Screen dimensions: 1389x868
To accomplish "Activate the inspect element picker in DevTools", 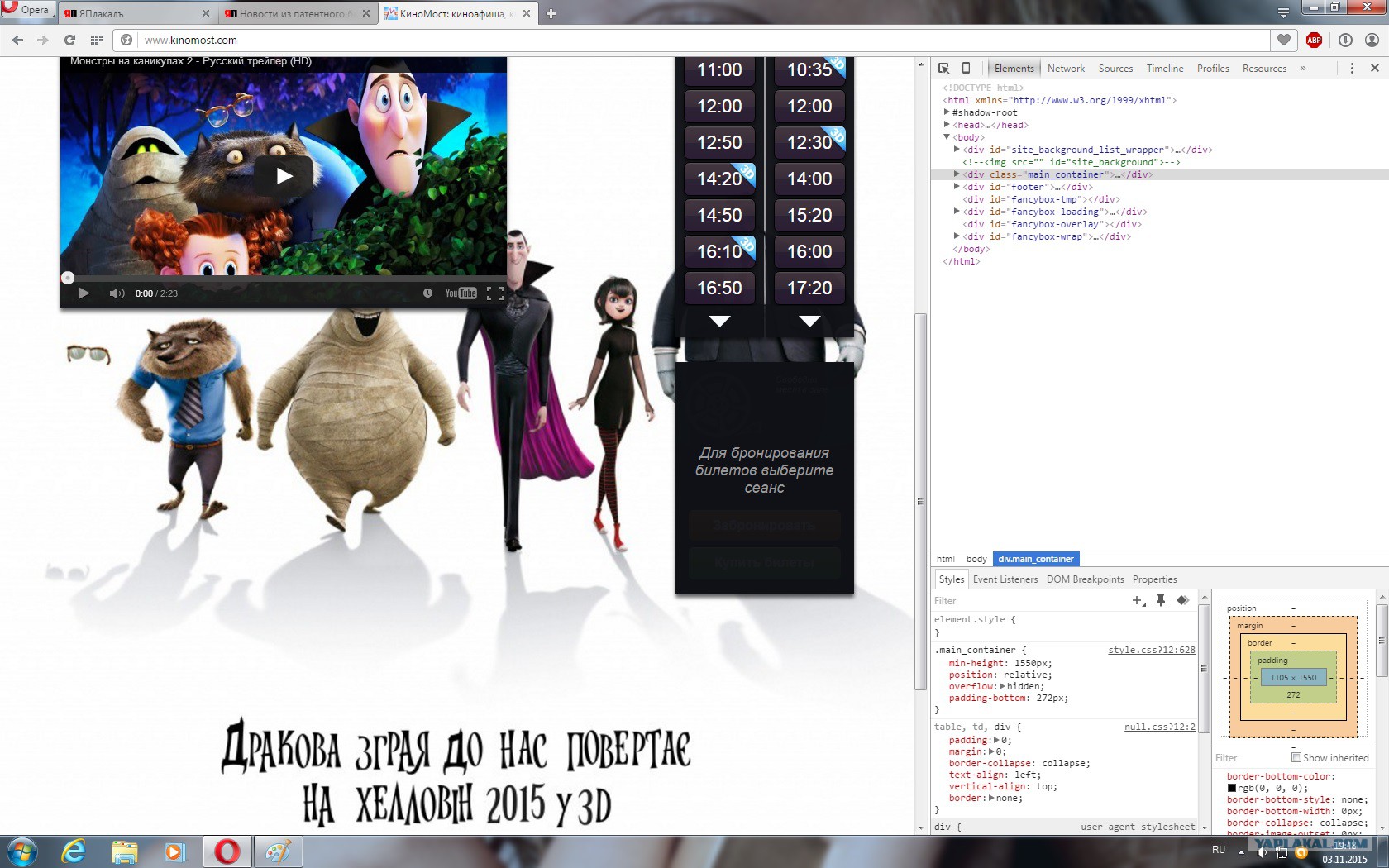I will click(x=944, y=68).
